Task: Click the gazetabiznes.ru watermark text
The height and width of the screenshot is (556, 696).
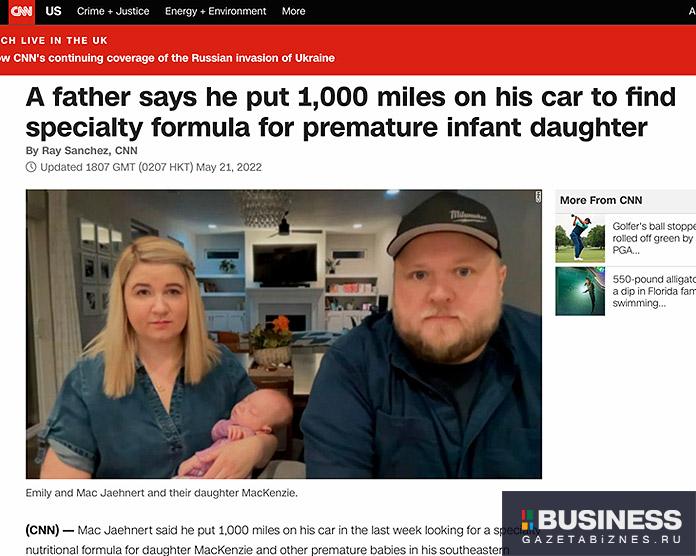Action: coord(601,540)
